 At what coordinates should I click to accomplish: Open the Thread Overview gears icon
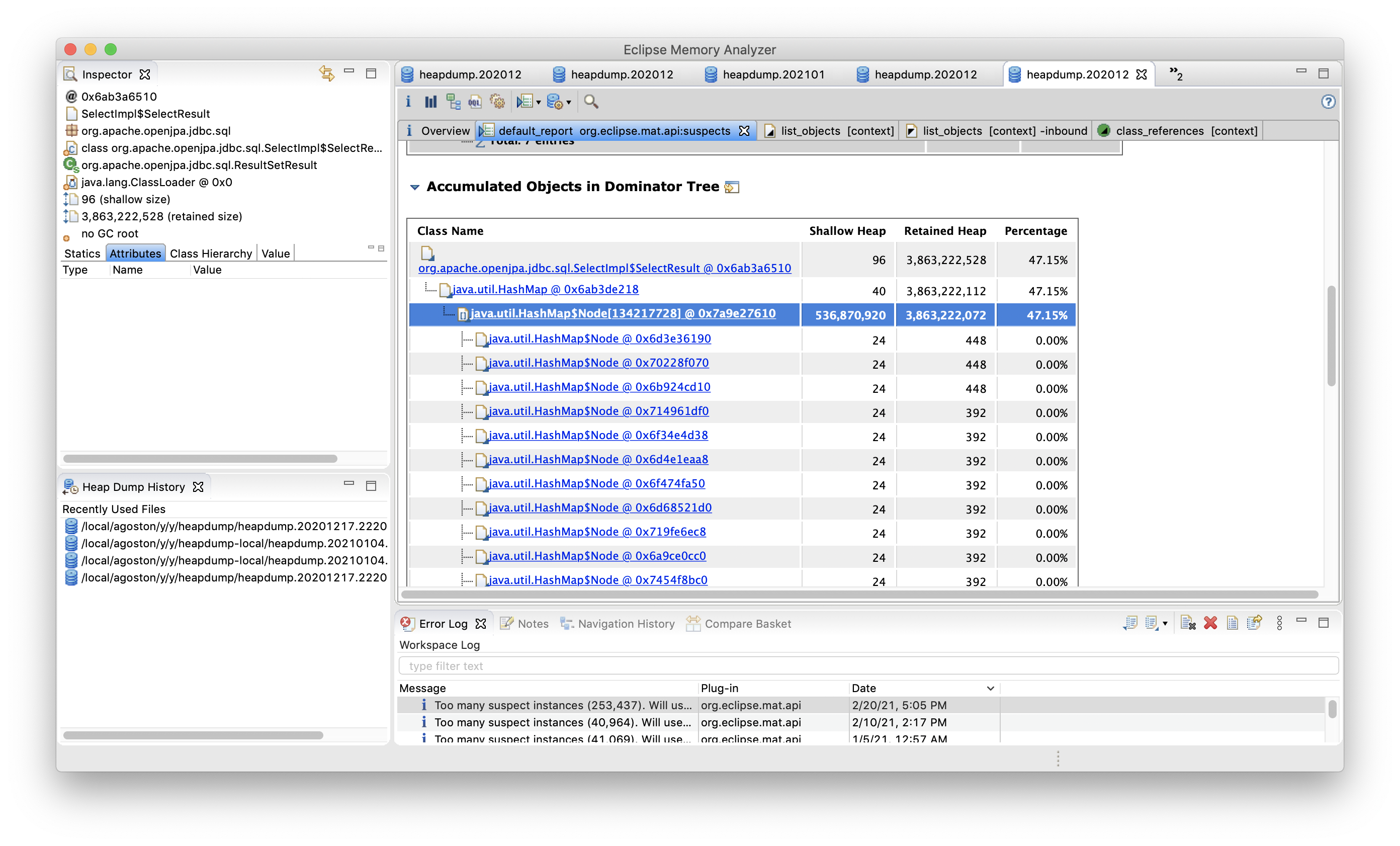(x=497, y=102)
